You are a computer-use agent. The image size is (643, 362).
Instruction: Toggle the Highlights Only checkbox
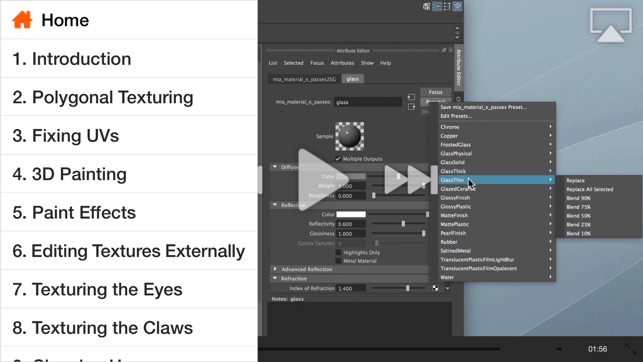click(x=338, y=252)
